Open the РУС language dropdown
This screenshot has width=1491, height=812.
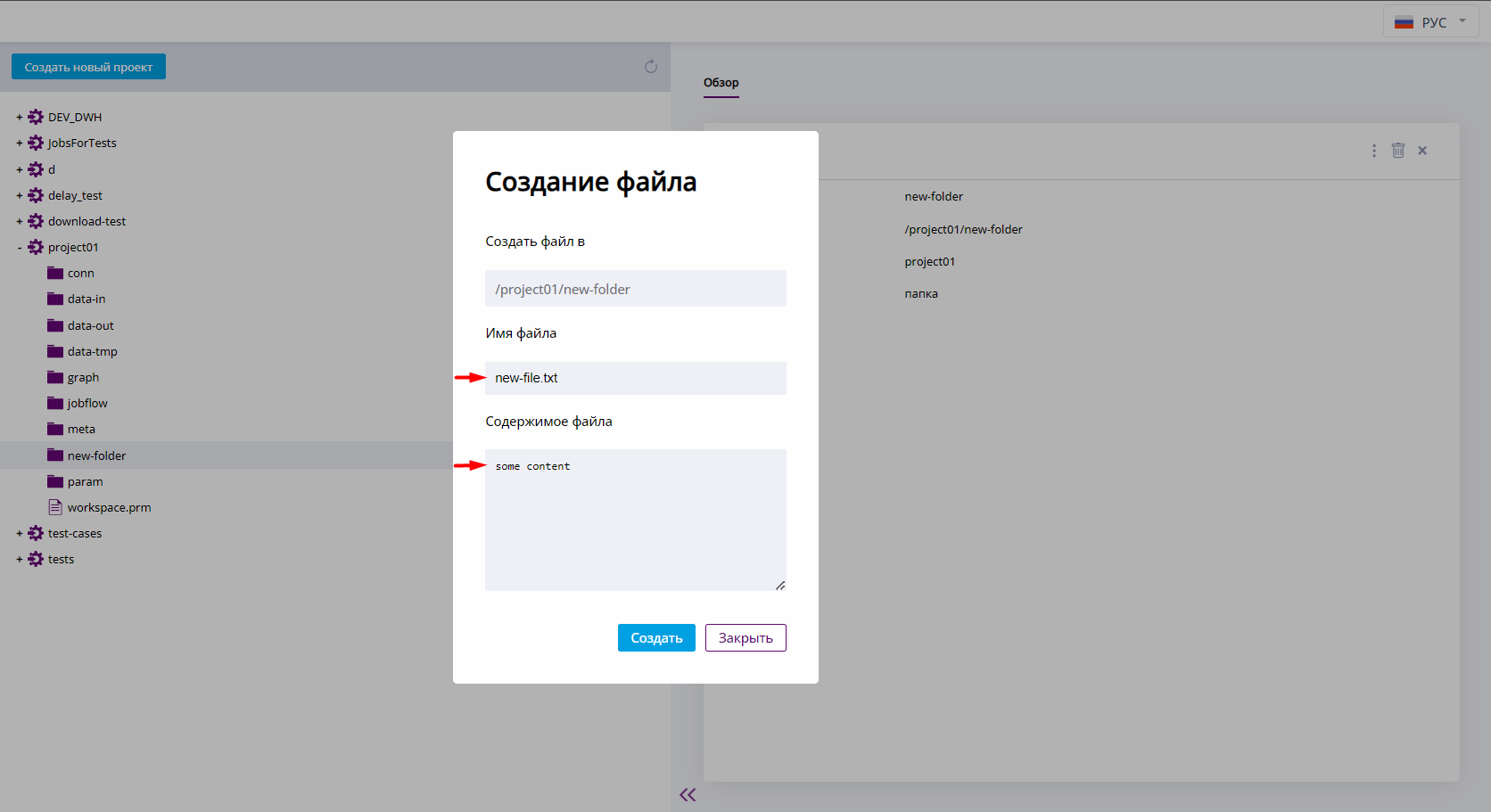pos(1431,21)
